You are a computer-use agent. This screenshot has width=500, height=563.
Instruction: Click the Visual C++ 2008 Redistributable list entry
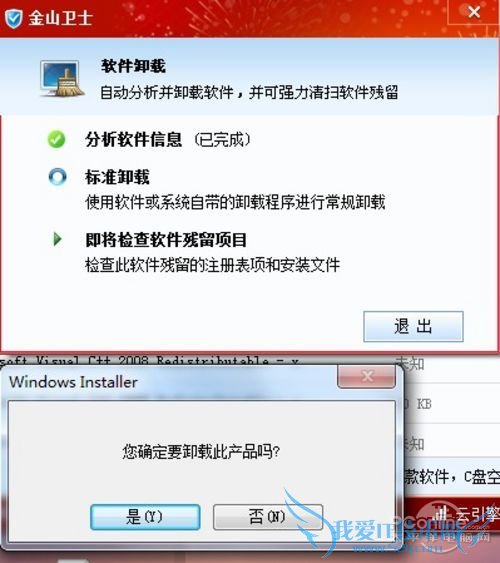tap(149, 360)
